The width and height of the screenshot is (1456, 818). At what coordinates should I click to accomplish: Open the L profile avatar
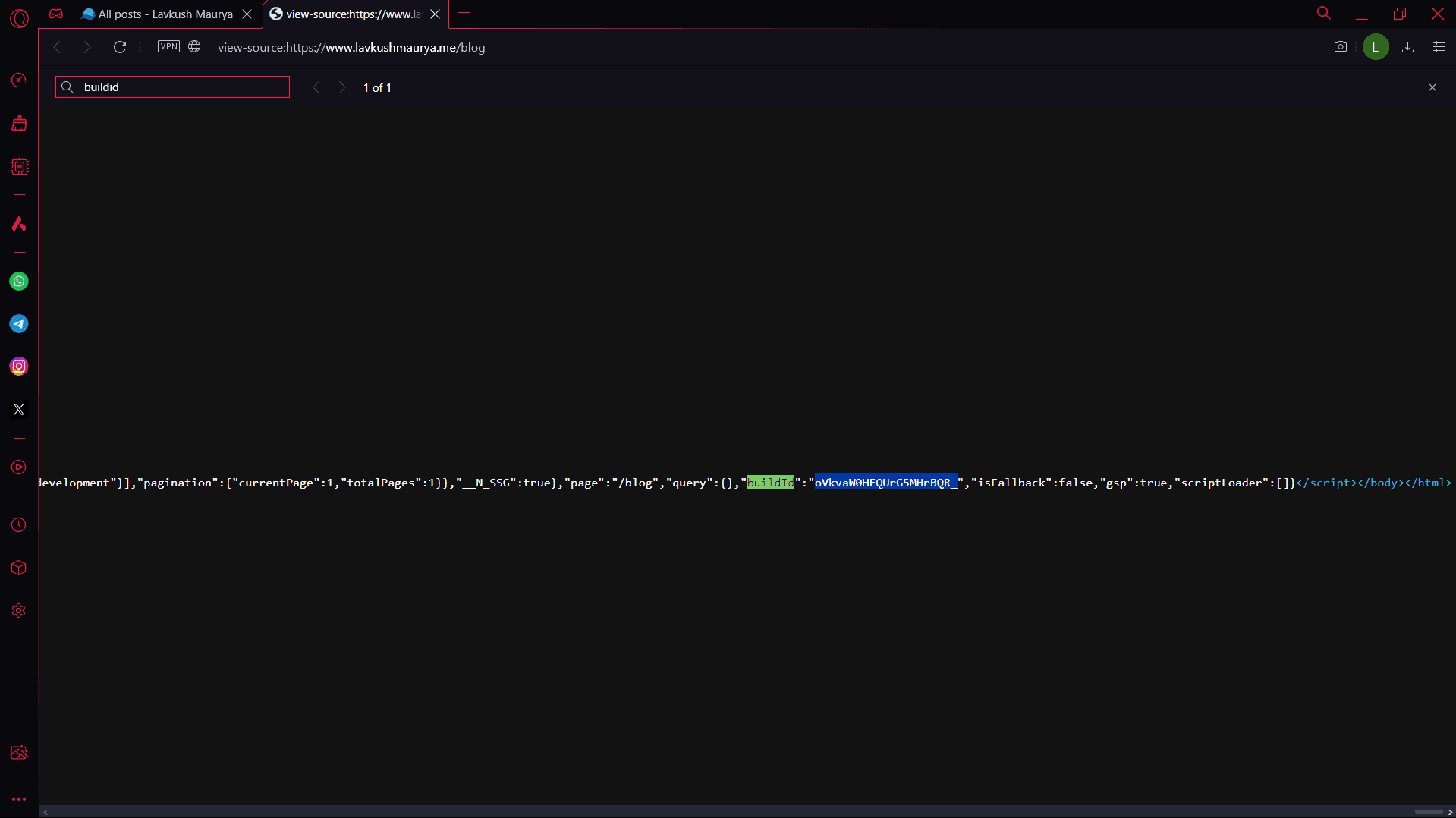[1376, 47]
